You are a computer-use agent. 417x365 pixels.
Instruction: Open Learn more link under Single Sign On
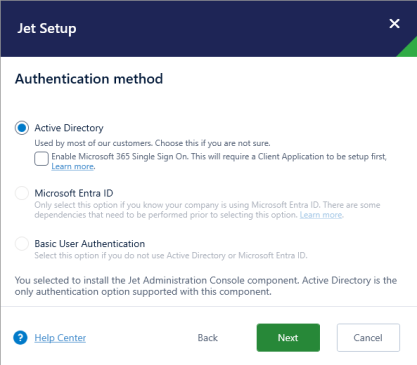pyautogui.click(x=73, y=166)
